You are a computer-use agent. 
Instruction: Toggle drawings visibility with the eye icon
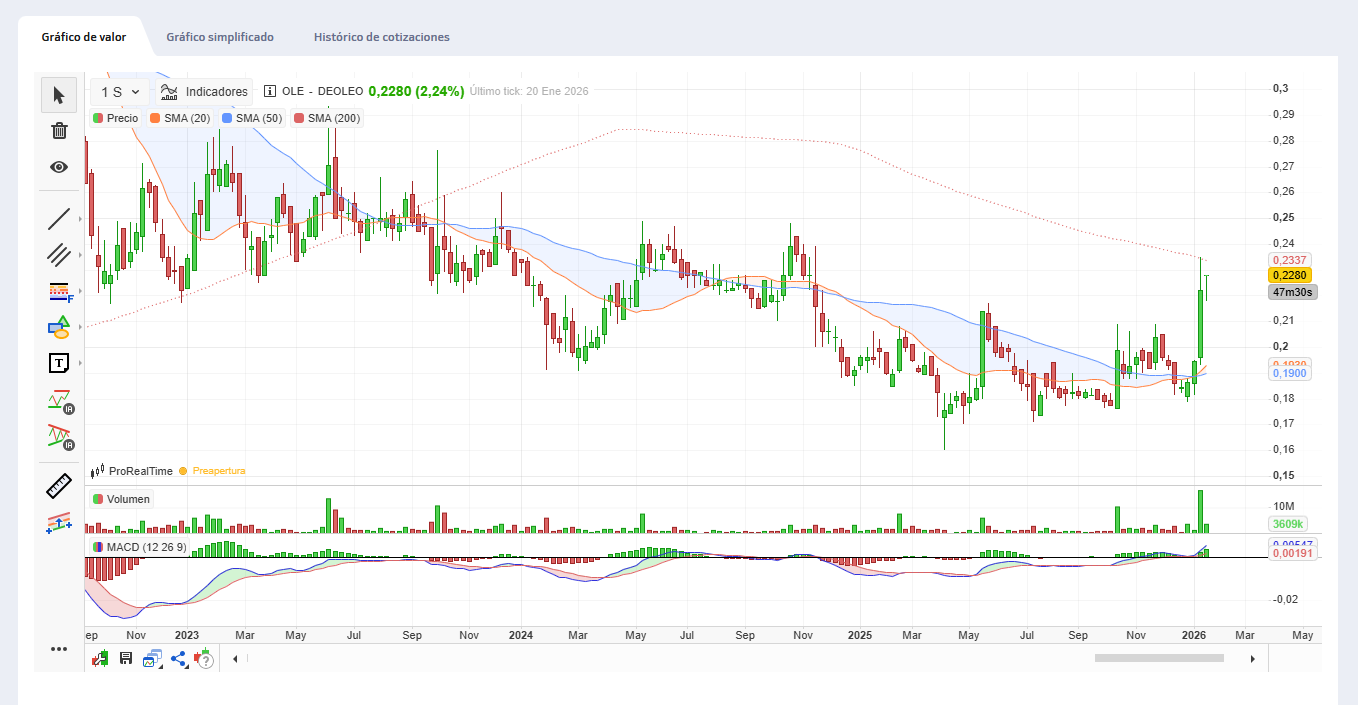[x=59, y=167]
